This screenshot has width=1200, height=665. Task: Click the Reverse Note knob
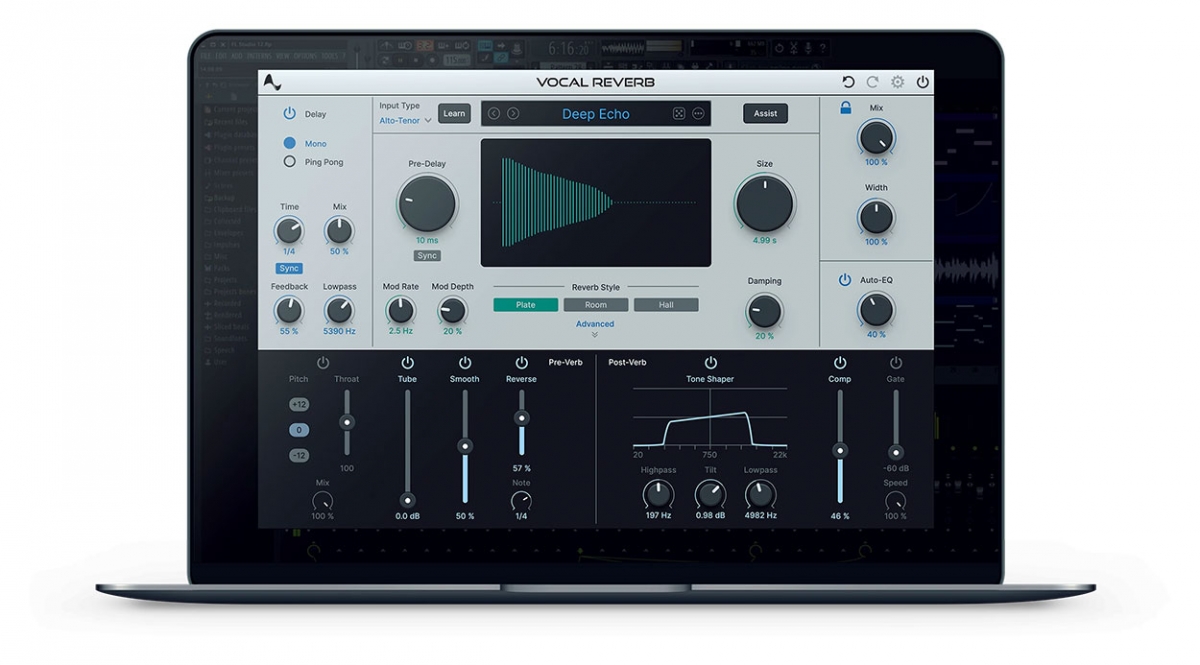click(521, 501)
